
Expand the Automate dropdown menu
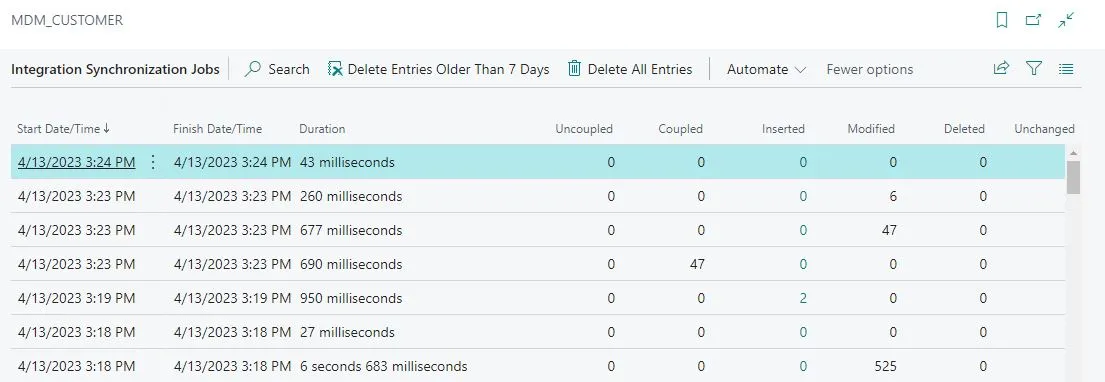pyautogui.click(x=766, y=69)
